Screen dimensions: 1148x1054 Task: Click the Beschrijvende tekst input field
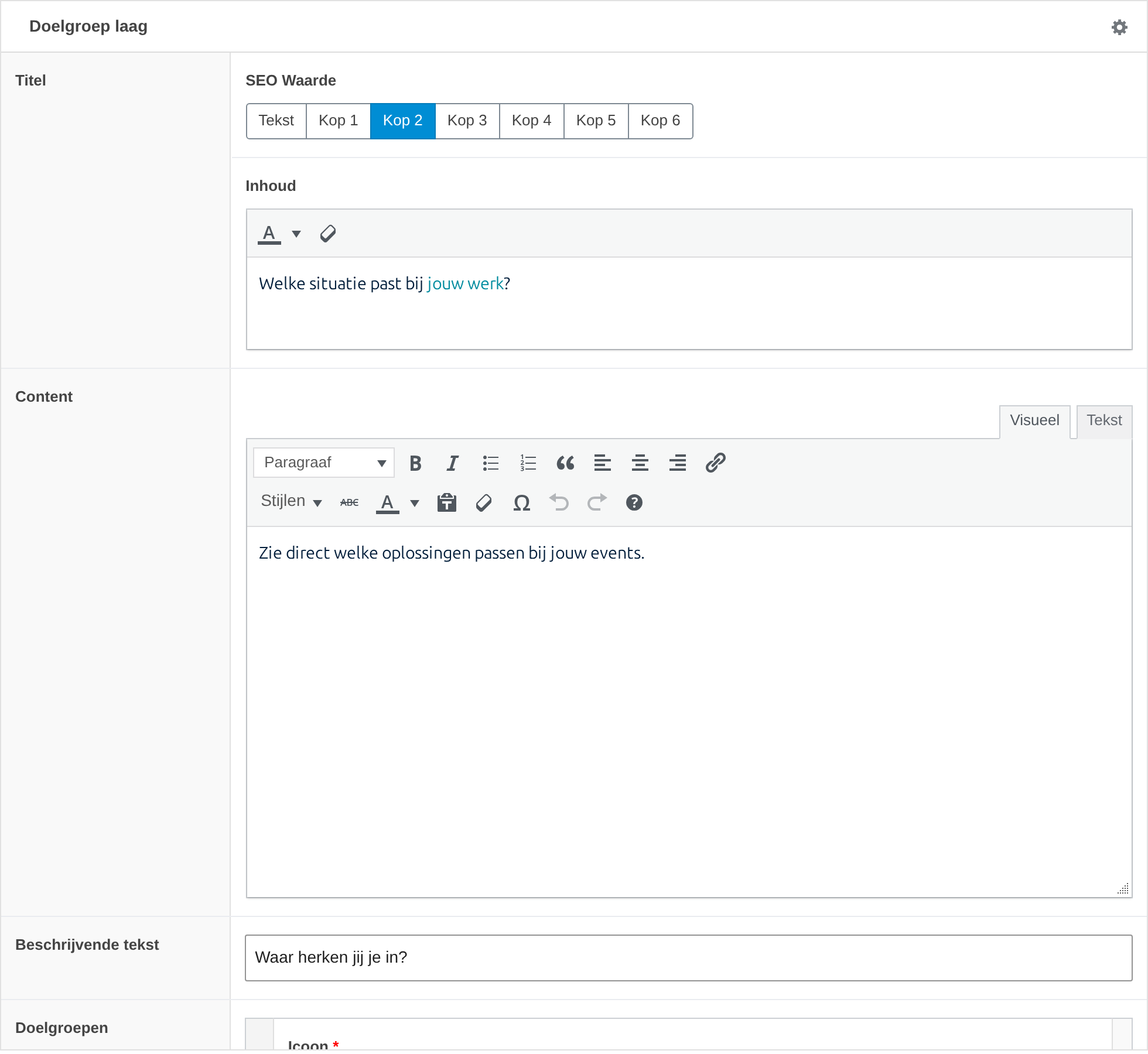pos(689,958)
